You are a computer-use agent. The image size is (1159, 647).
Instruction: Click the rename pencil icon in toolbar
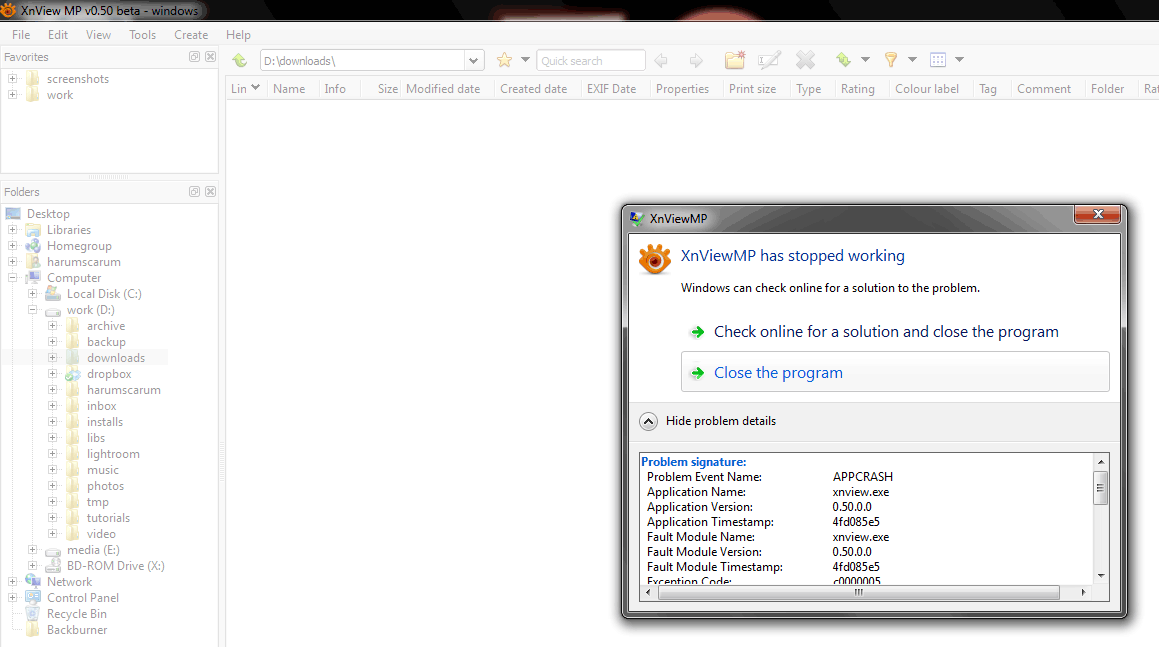pyautogui.click(x=769, y=60)
